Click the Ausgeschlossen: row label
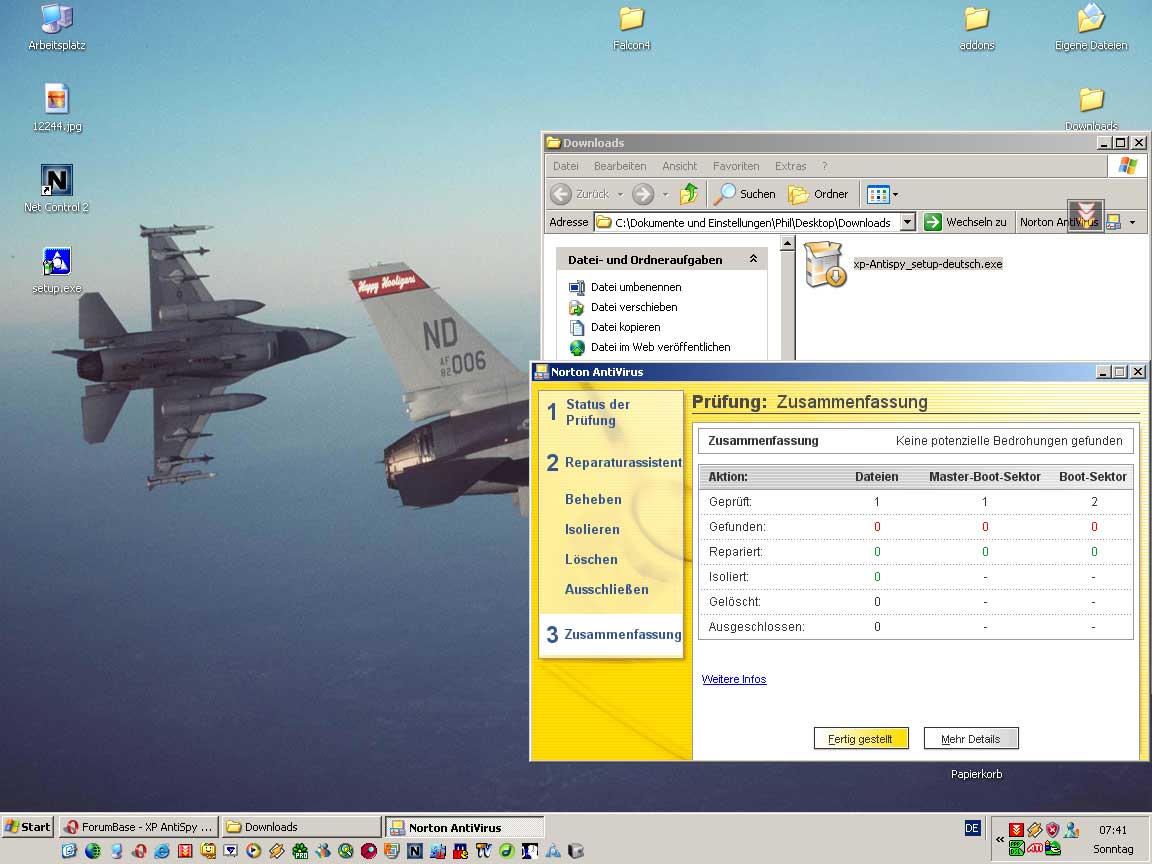 tap(757, 627)
